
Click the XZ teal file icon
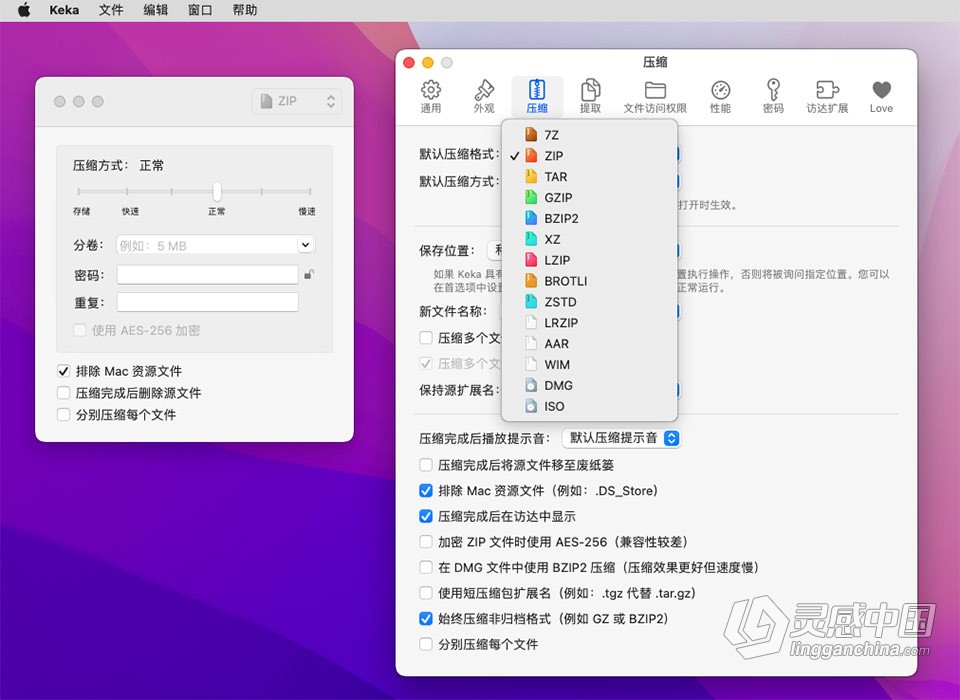(531, 239)
